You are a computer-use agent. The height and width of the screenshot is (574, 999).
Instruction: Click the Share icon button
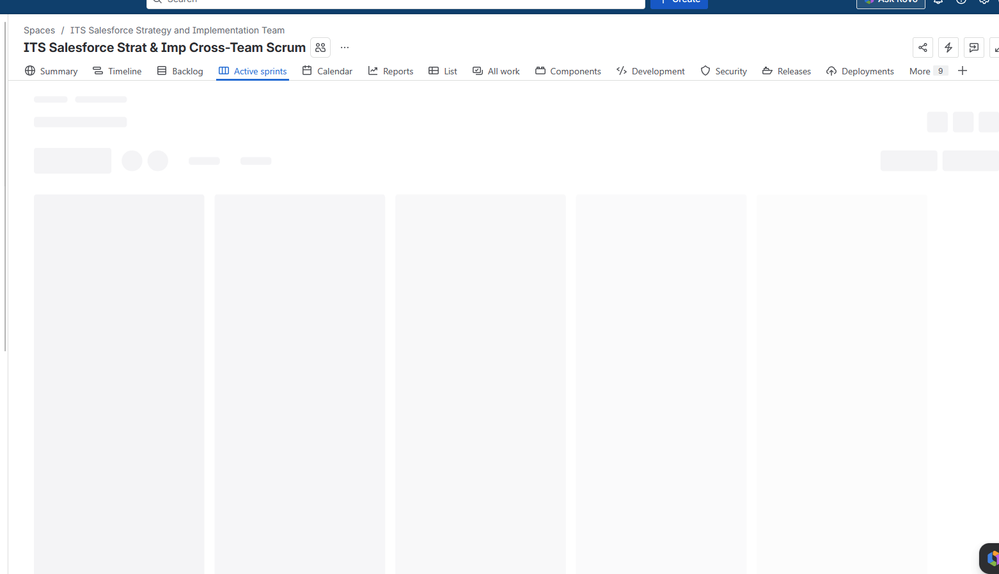tap(923, 48)
